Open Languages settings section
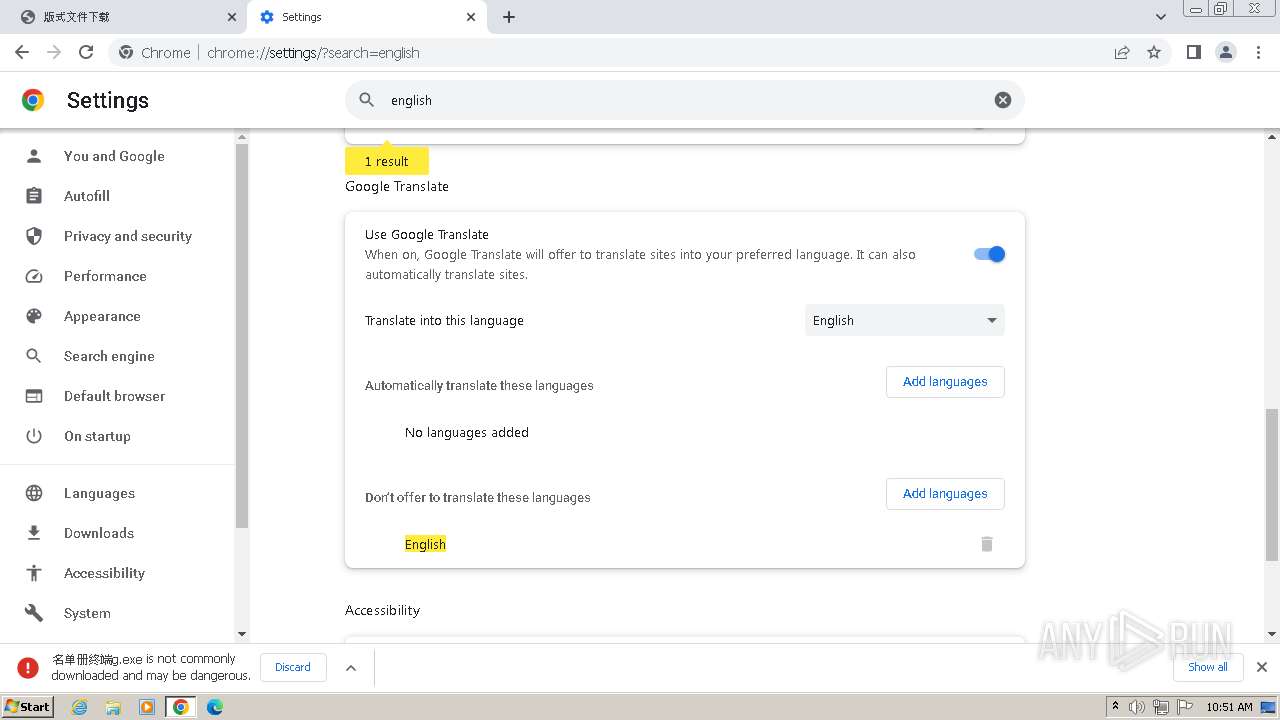1280x720 pixels. [99, 493]
